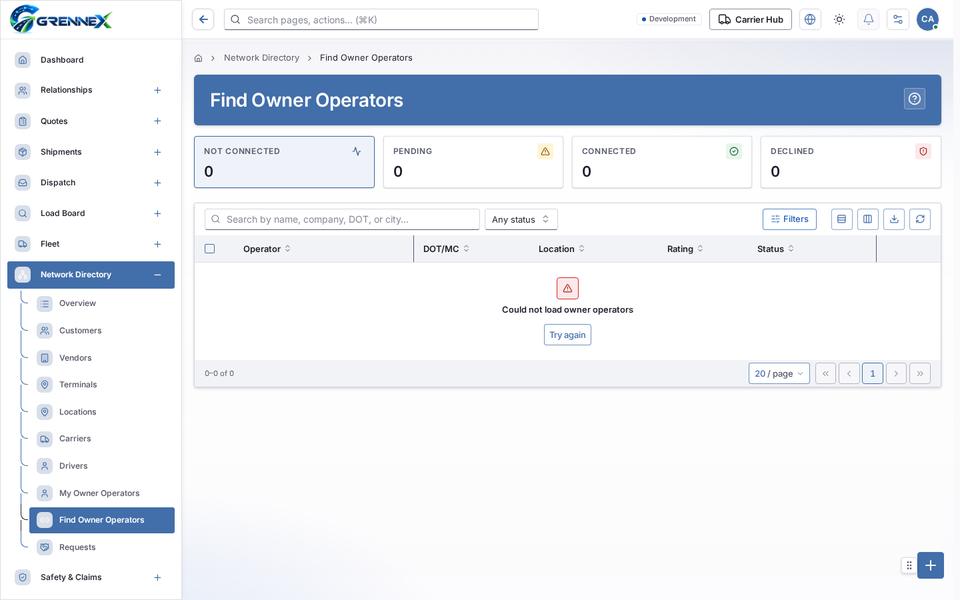Click the home breadcrumb icon
960x600 pixels.
pyautogui.click(x=198, y=58)
